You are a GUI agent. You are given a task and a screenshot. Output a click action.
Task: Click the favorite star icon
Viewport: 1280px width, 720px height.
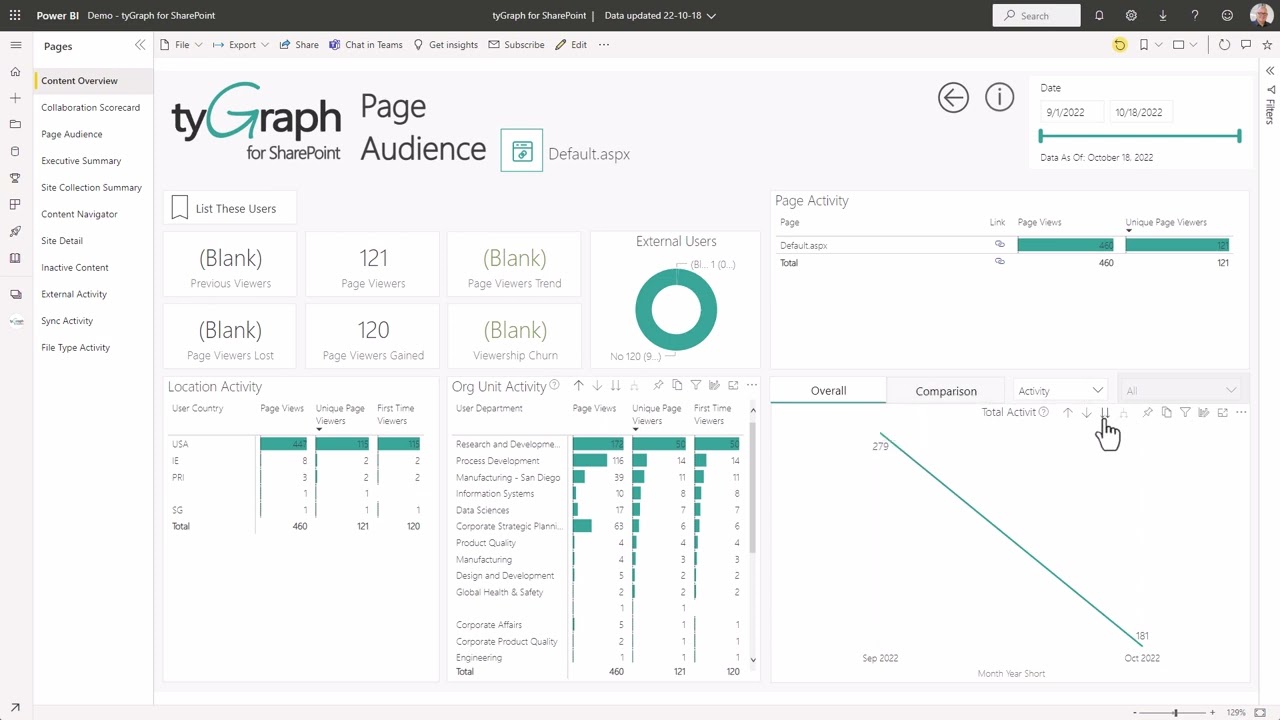[1268, 45]
